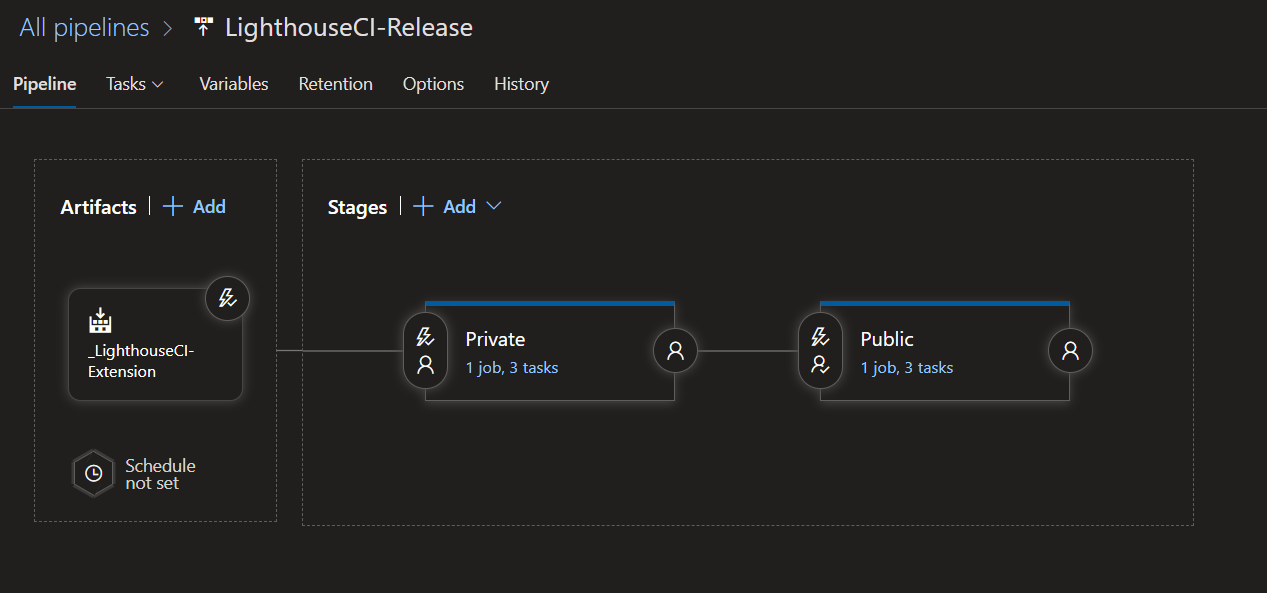Viewport: 1267px width, 593px height.
Task: Go to the History tab
Action: (x=521, y=84)
